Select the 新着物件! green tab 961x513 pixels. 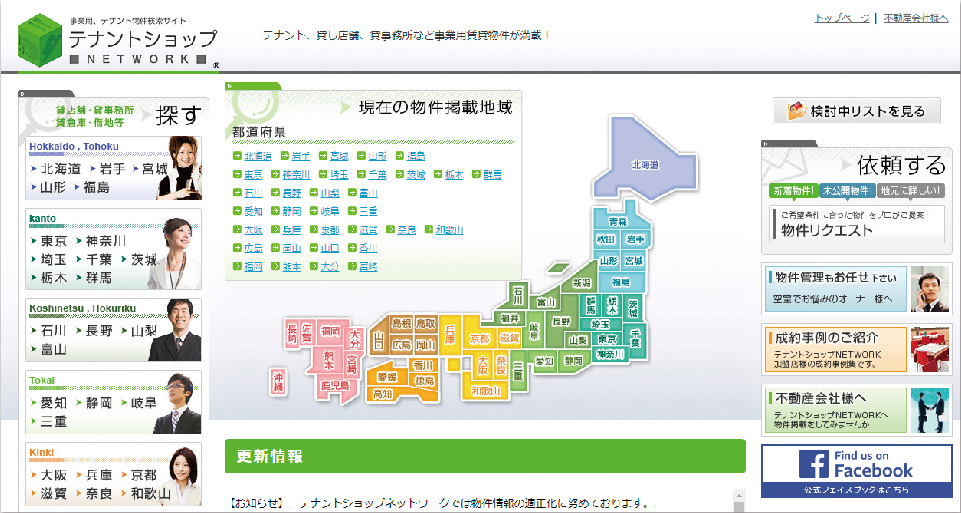coord(793,191)
